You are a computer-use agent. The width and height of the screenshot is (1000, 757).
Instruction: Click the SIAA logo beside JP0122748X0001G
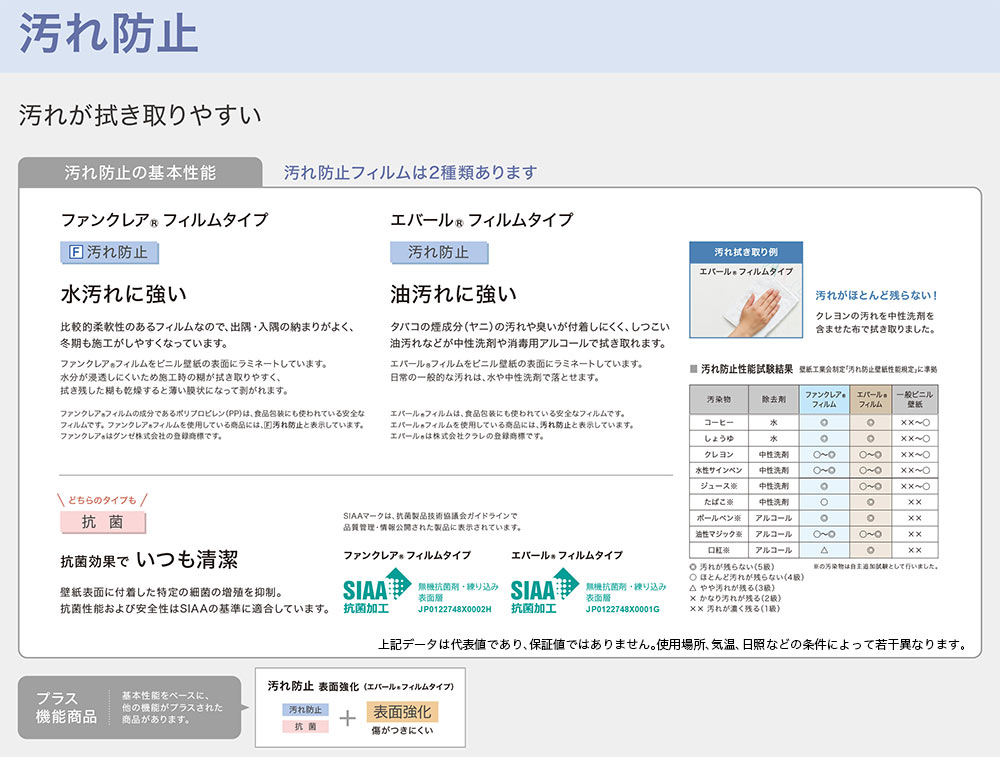click(x=544, y=591)
